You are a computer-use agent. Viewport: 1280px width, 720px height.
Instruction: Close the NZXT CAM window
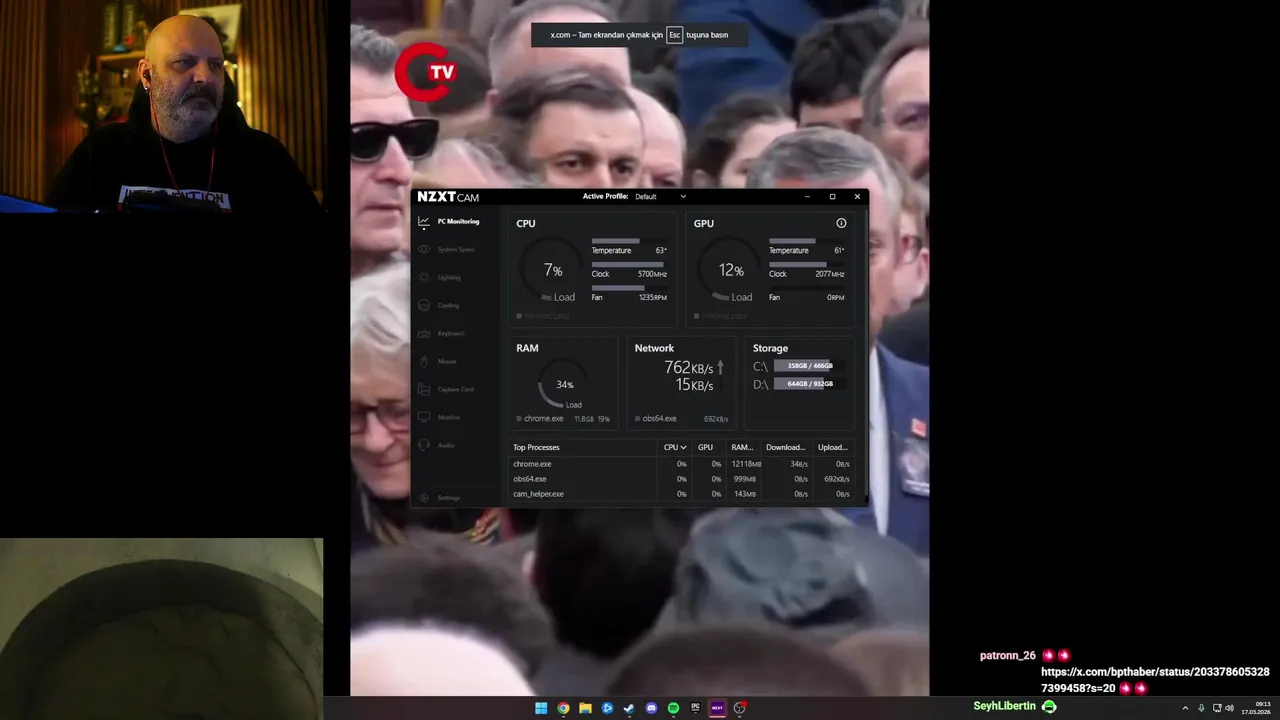coord(857,197)
